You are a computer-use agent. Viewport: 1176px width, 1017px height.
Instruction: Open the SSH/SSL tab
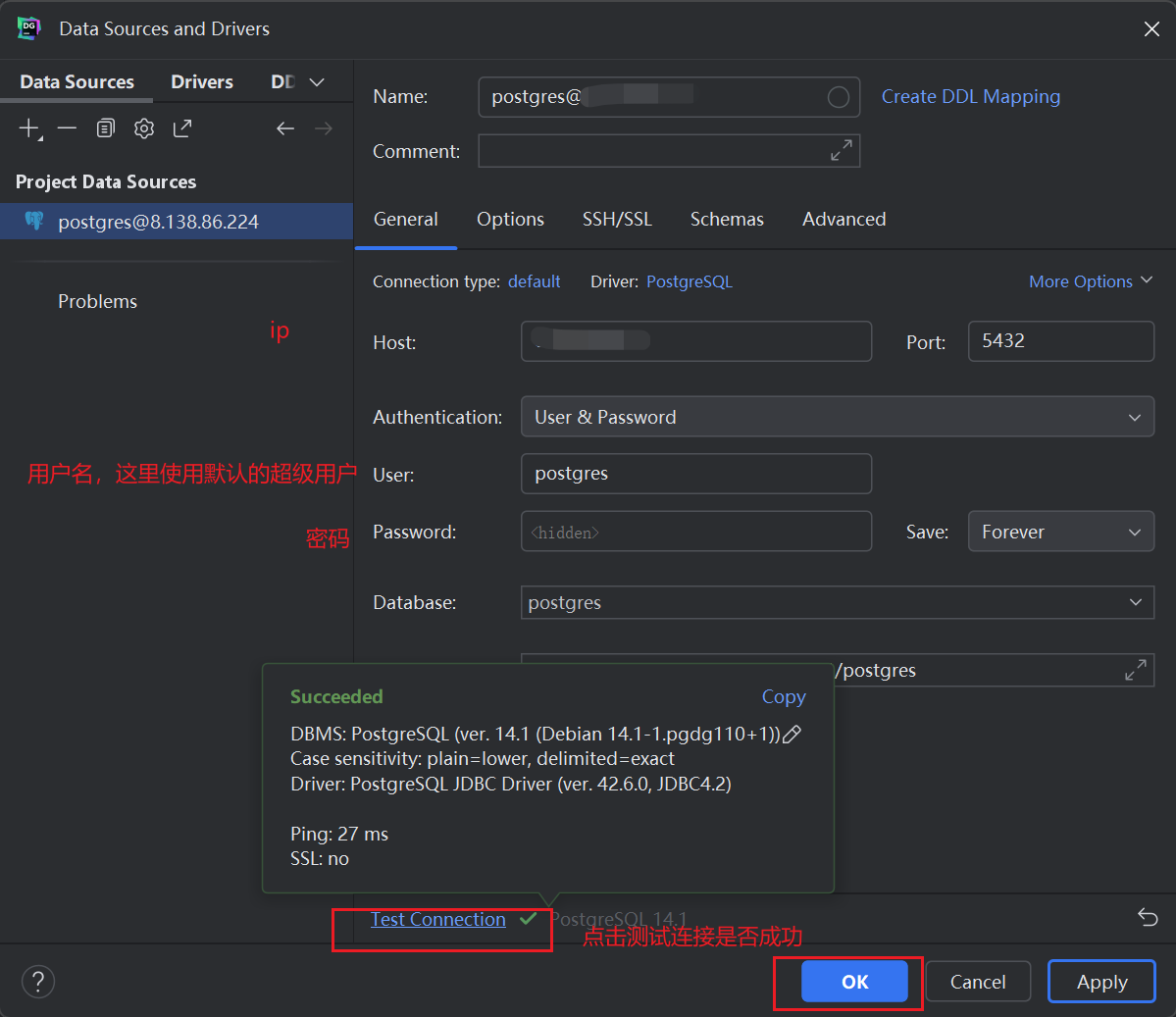(x=617, y=219)
